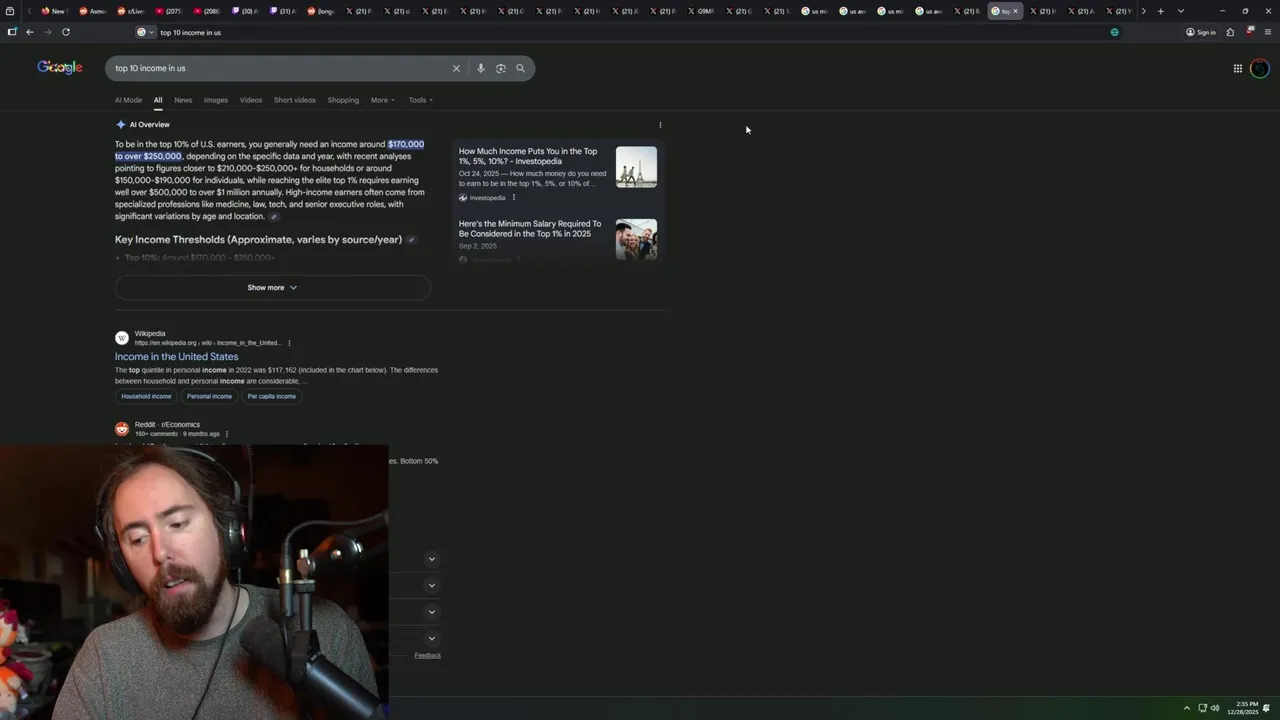Screen dimensions: 1280x720
Task: Open a new browser tab
Action: click(1161, 11)
